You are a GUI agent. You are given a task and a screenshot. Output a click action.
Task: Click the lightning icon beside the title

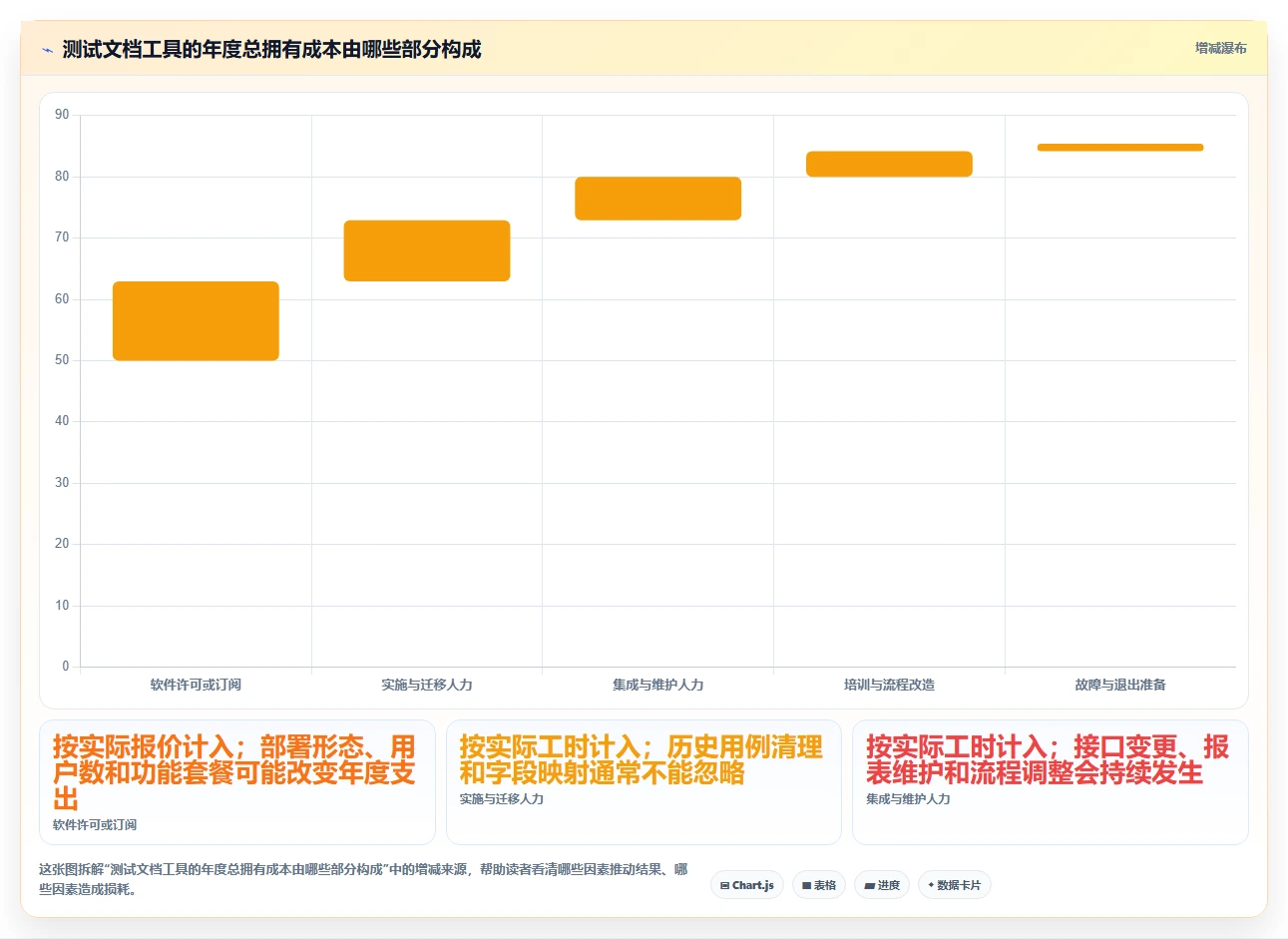(x=47, y=50)
